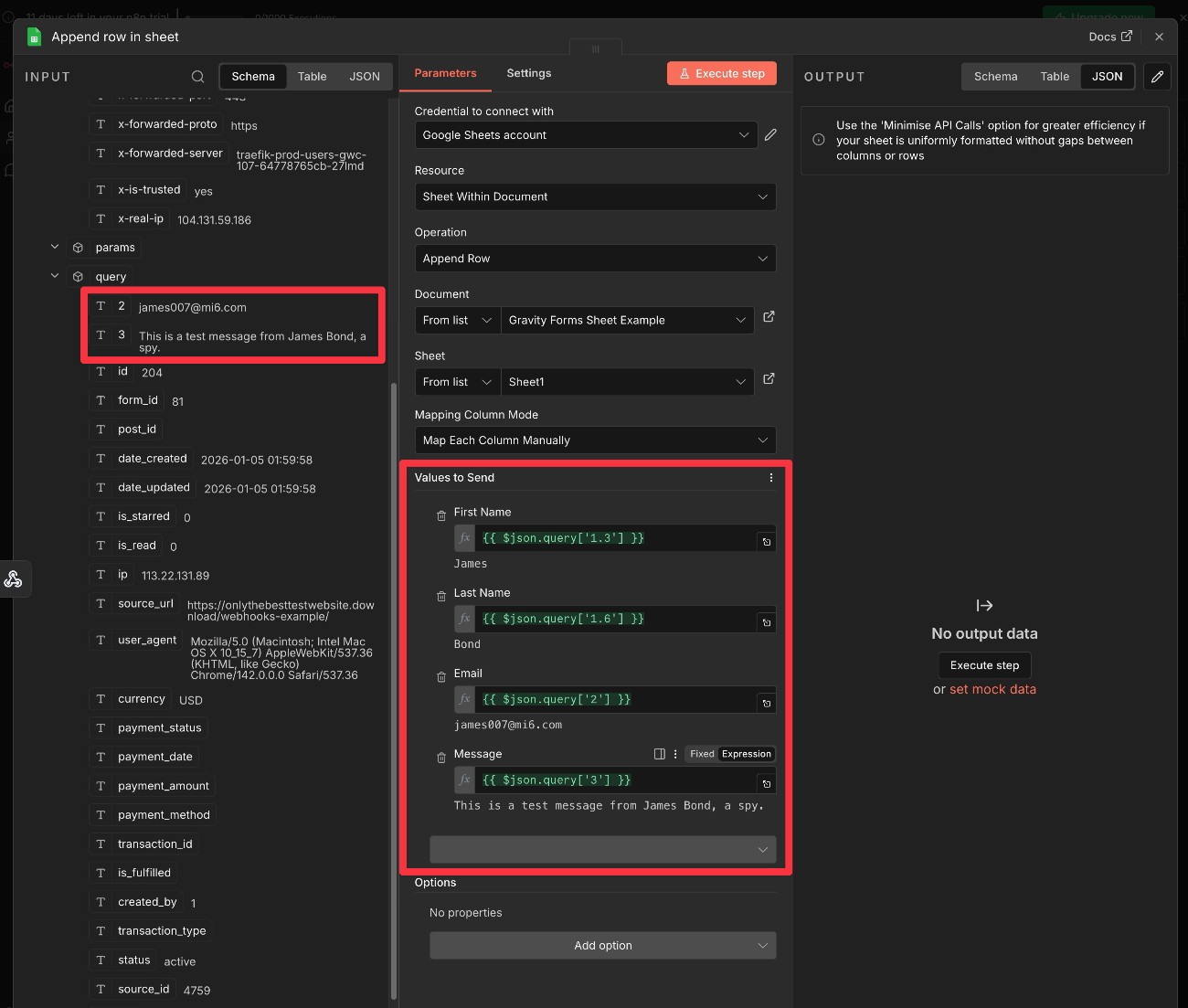Click the edit output pencil icon
Screen dimensions: 1188x1008
tap(1157, 77)
